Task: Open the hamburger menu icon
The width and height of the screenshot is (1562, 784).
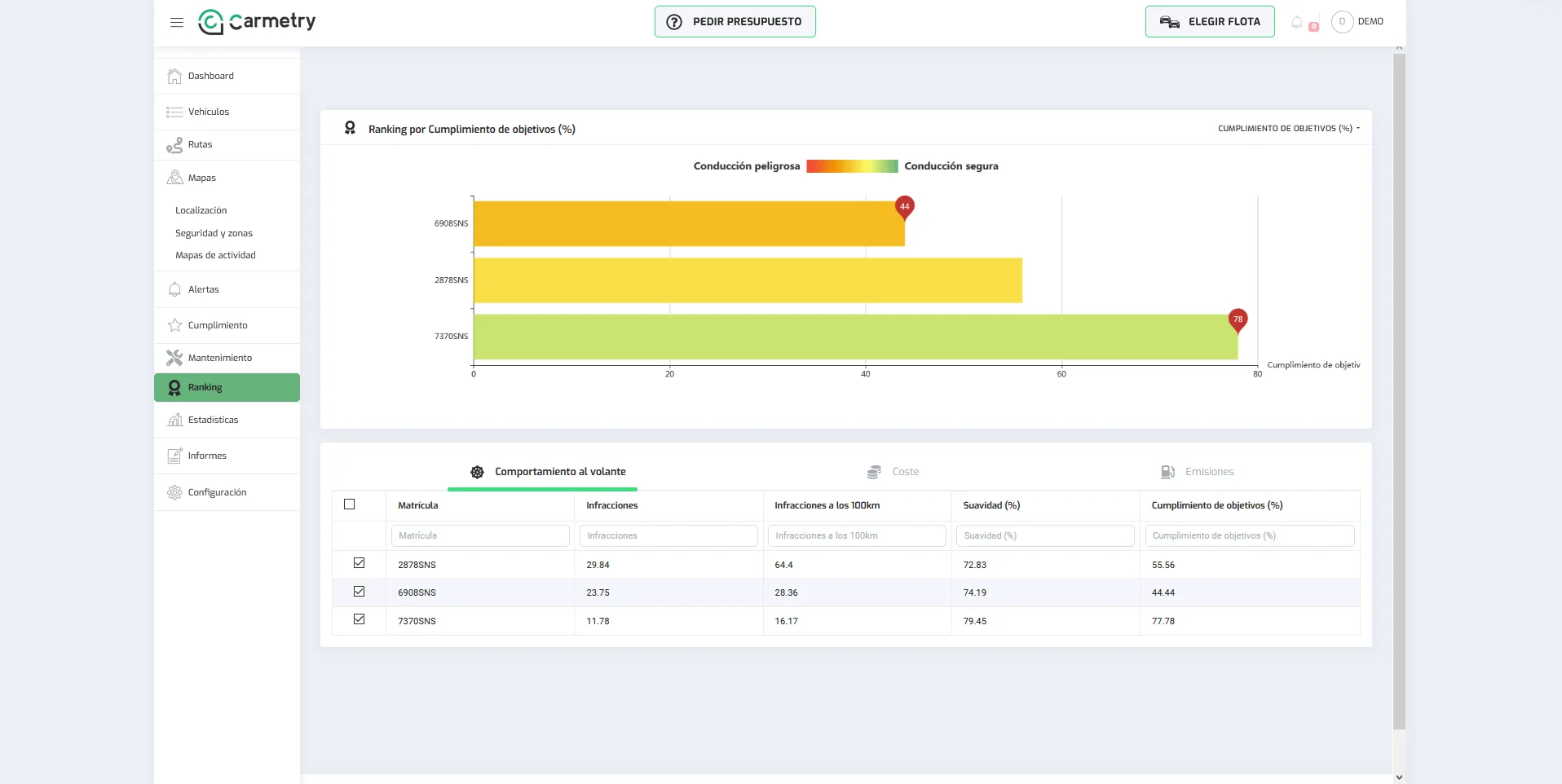Action: click(177, 22)
